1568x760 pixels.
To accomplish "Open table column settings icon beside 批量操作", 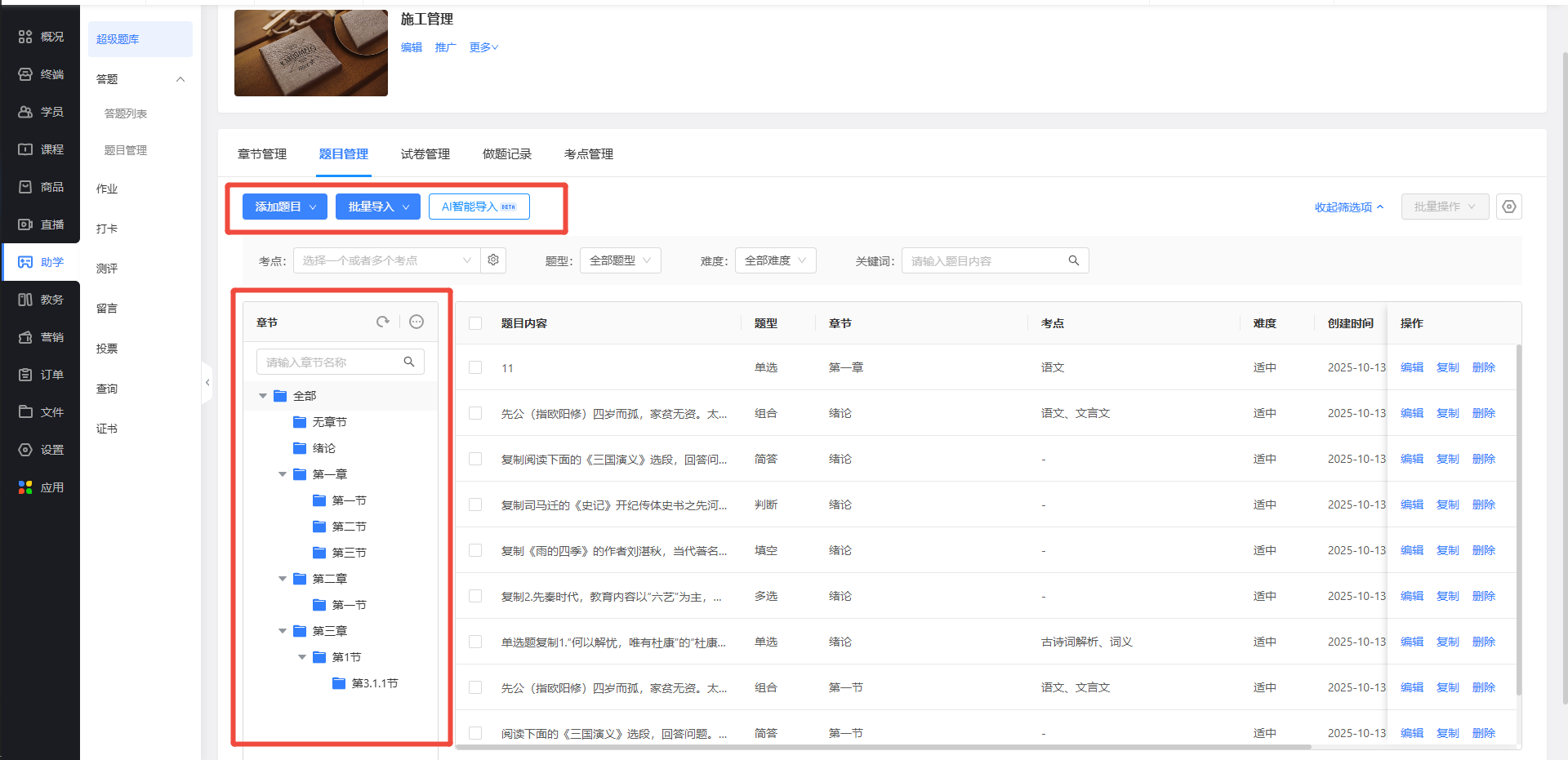I will (1508, 207).
